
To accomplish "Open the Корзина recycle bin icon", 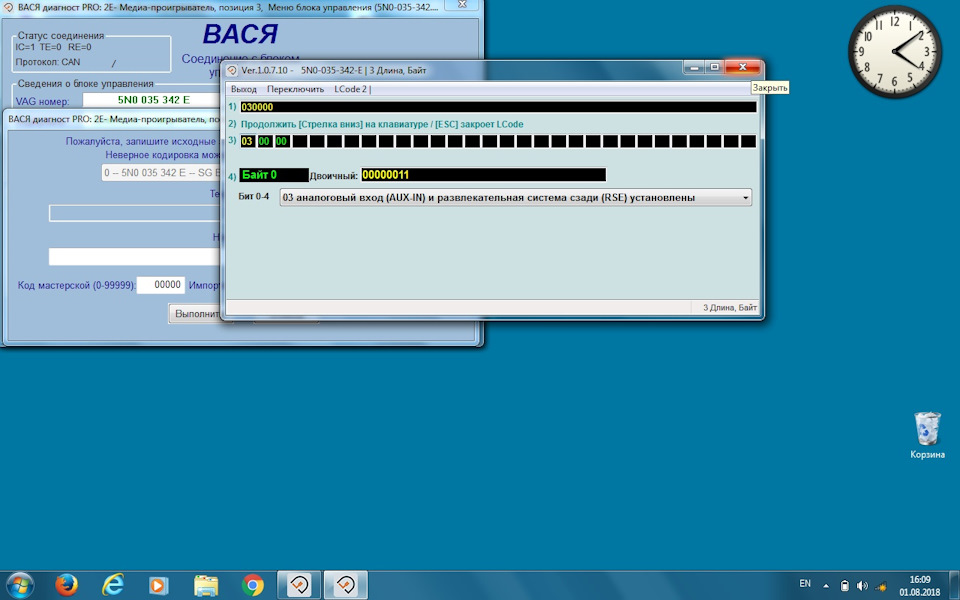I will click(927, 435).
